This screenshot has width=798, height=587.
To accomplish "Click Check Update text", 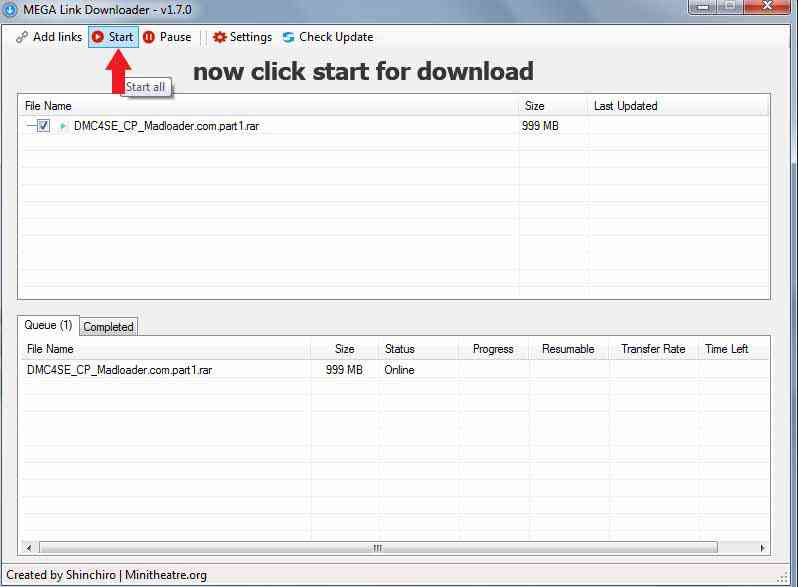I will click(336, 37).
